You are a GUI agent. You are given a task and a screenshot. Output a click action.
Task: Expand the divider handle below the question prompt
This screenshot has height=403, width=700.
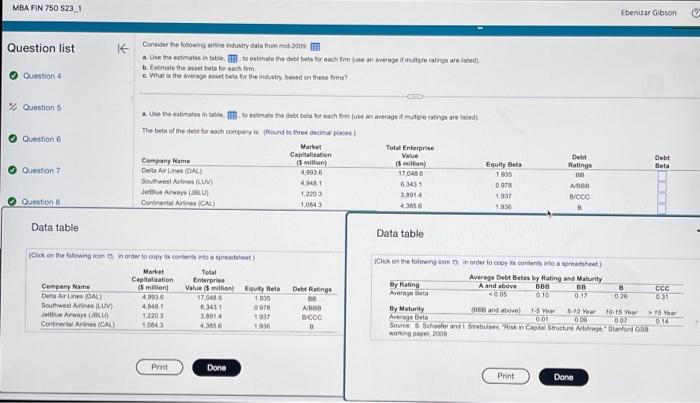[415, 96]
